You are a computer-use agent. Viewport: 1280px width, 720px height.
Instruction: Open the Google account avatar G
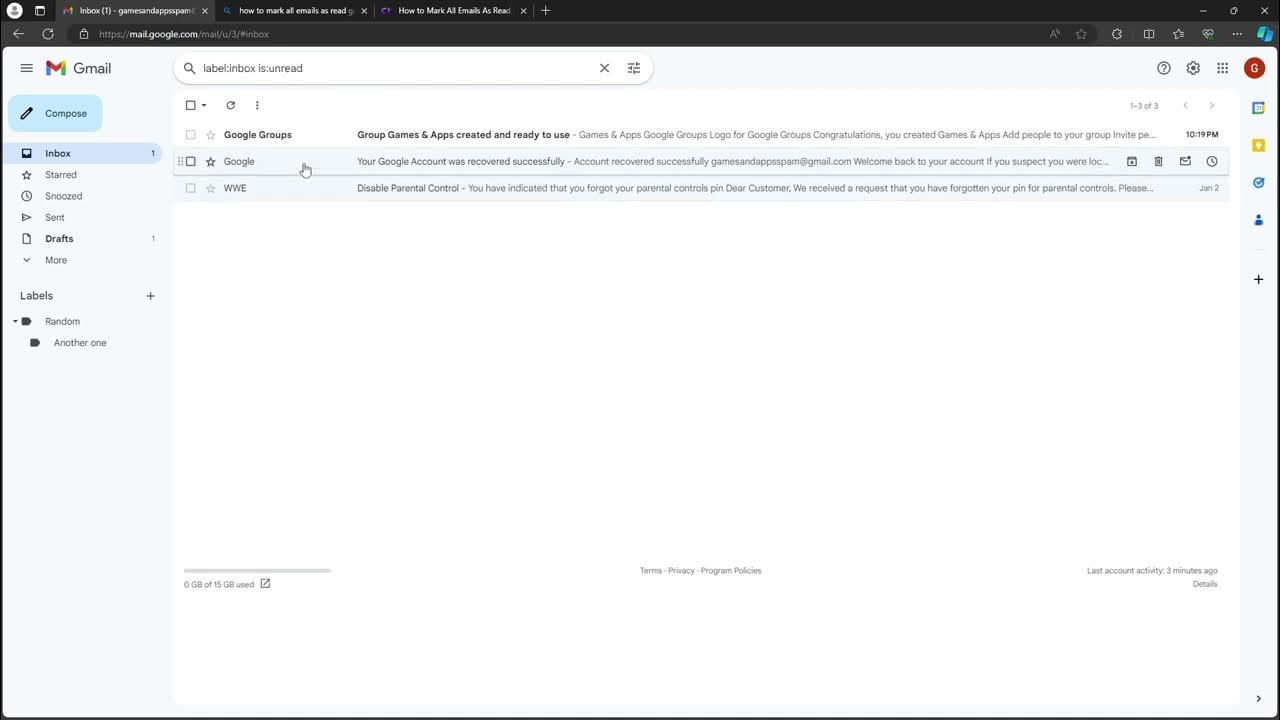tap(1255, 68)
